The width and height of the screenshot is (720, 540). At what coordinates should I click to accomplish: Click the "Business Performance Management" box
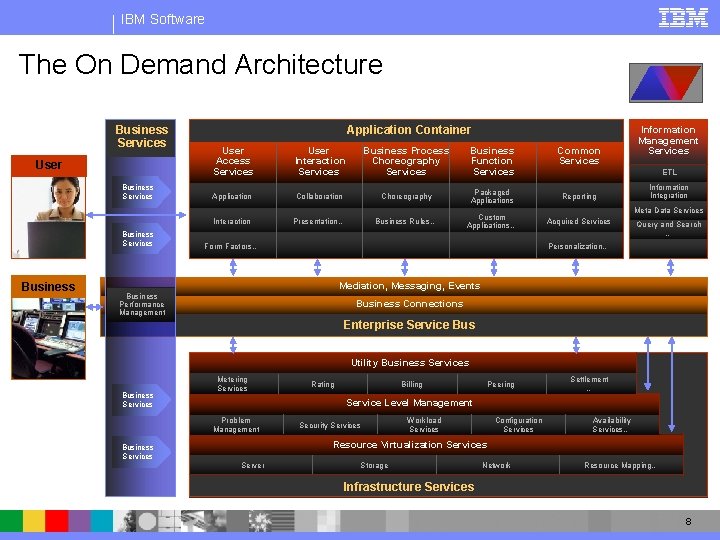pos(141,304)
